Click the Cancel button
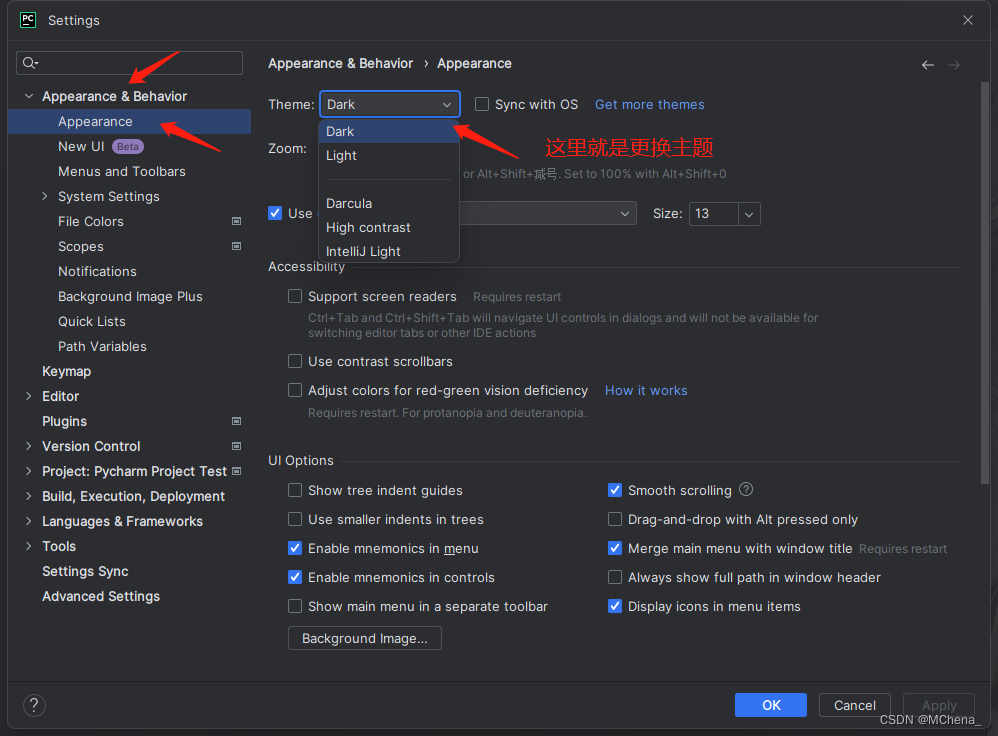 [854, 705]
